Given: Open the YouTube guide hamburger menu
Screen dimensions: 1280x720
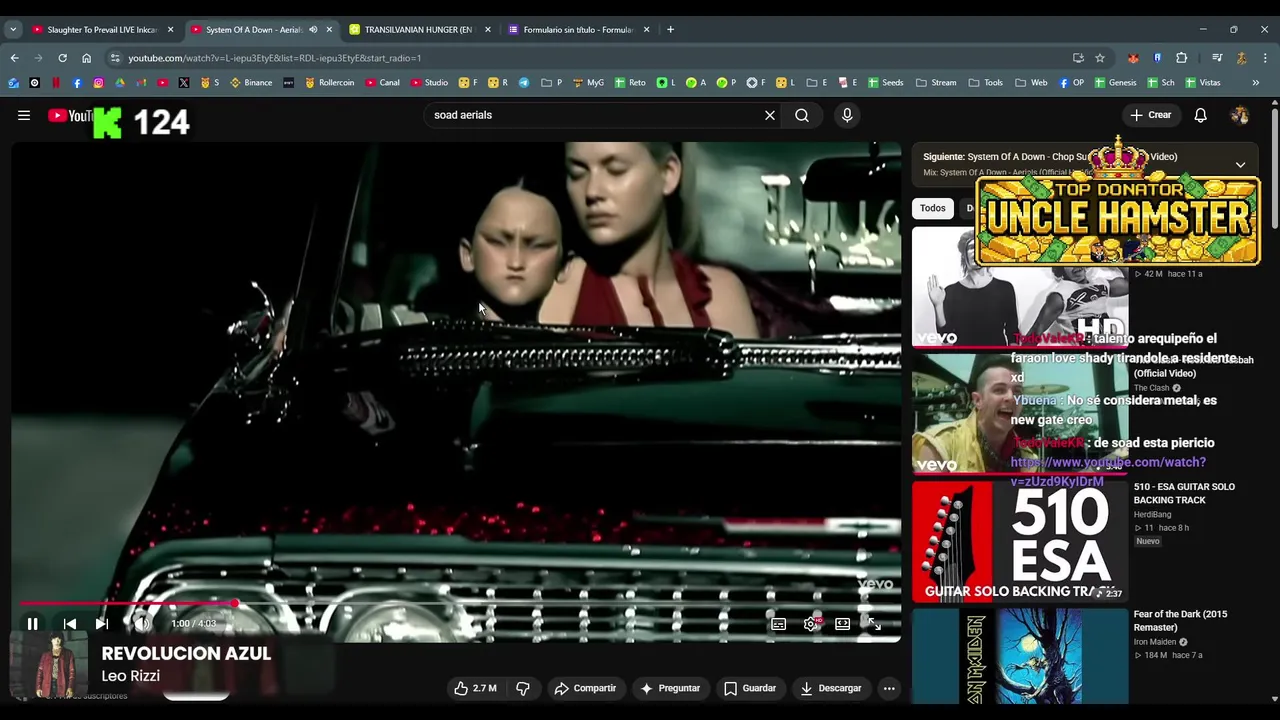Looking at the screenshot, I should click(24, 115).
